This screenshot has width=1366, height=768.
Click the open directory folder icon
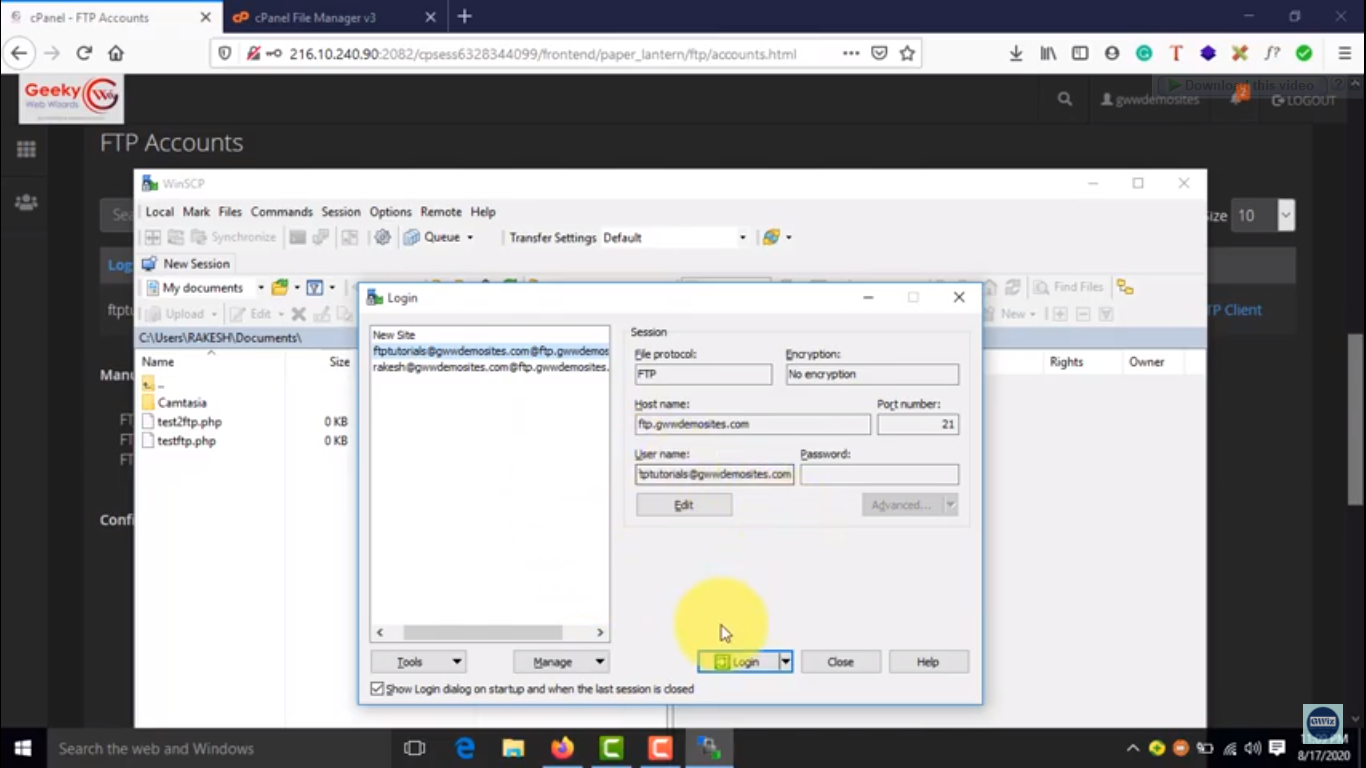[x=280, y=288]
